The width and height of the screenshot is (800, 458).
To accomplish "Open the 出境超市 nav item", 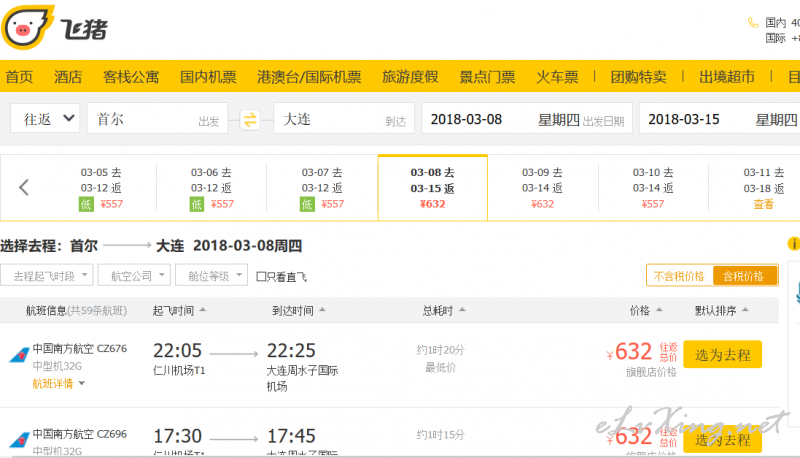I will [727, 77].
